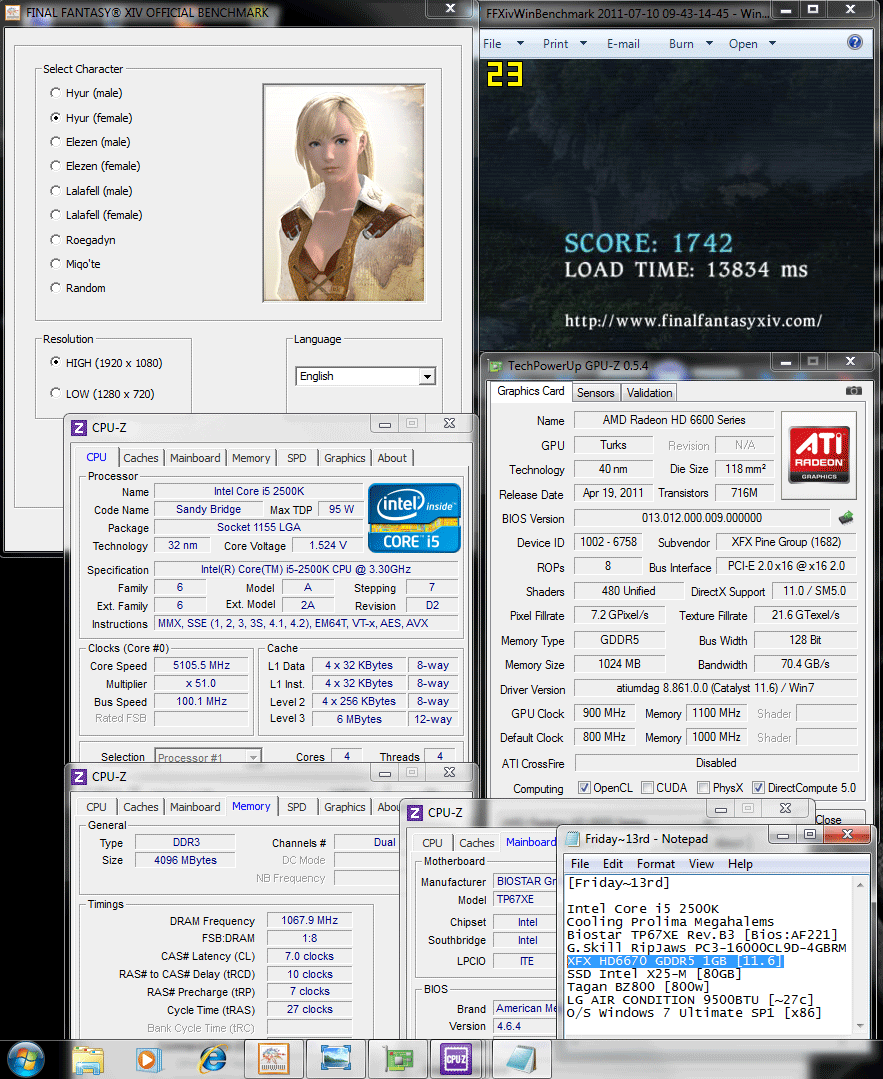Screen dimensions: 883x1079
Task: Toggle the DirectCompute 5.0 checkbox in GPU-Z
Action: 758,787
